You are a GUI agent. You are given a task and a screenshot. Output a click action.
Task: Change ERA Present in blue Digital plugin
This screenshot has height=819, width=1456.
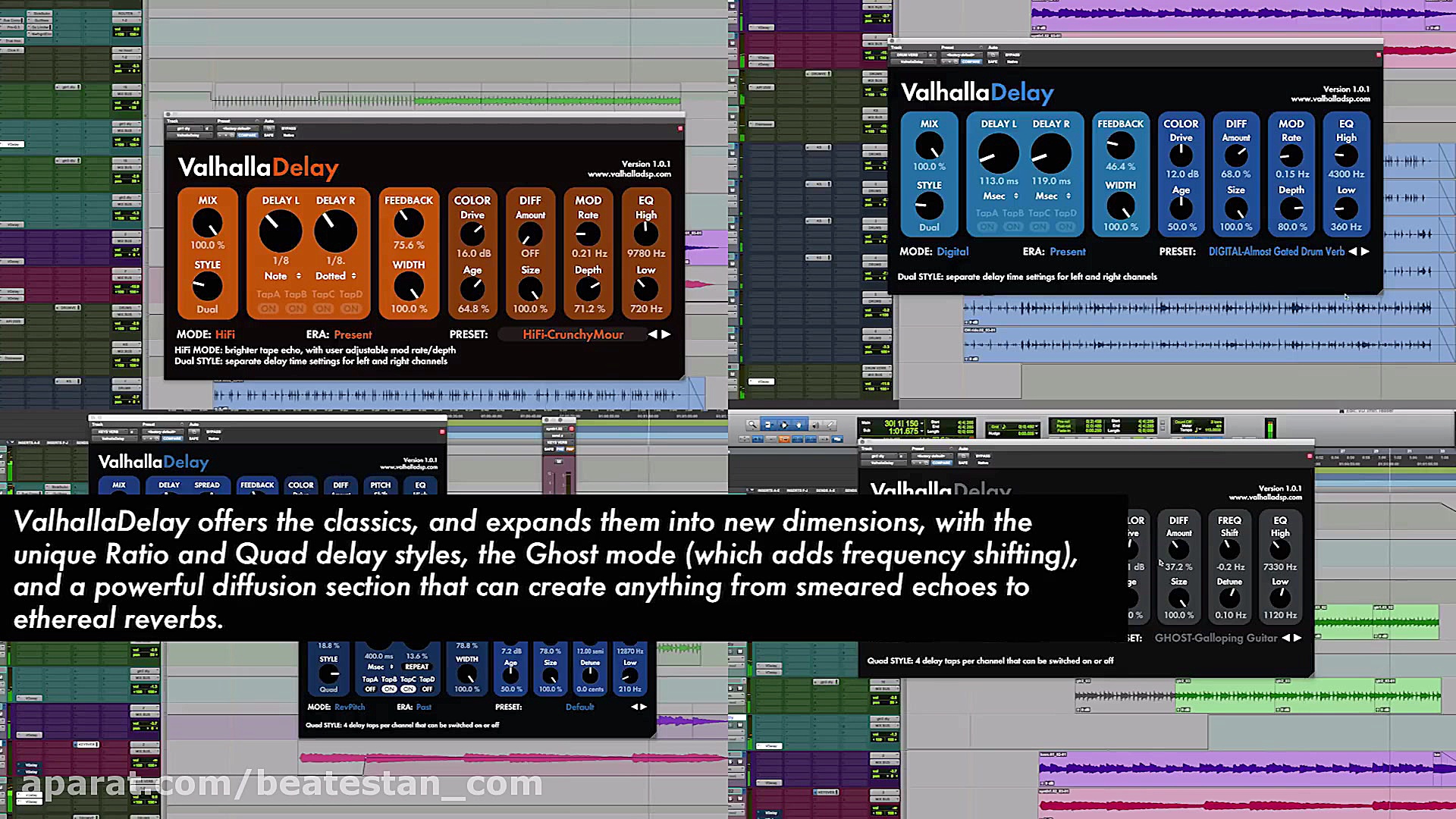1068,252
